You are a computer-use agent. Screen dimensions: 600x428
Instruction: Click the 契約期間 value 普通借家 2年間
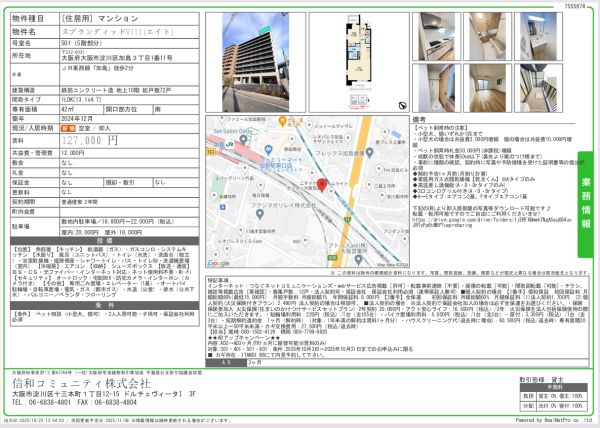80,202
